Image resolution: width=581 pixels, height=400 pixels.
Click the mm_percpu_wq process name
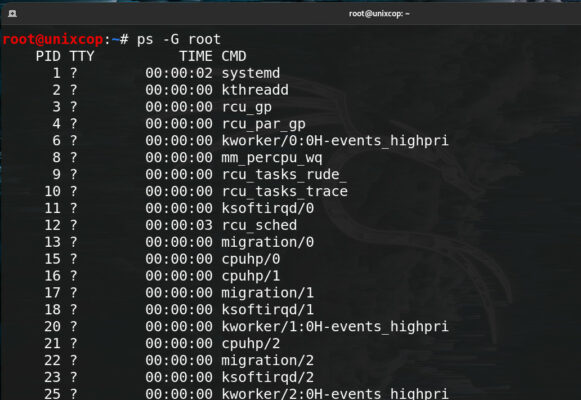[x=272, y=158]
